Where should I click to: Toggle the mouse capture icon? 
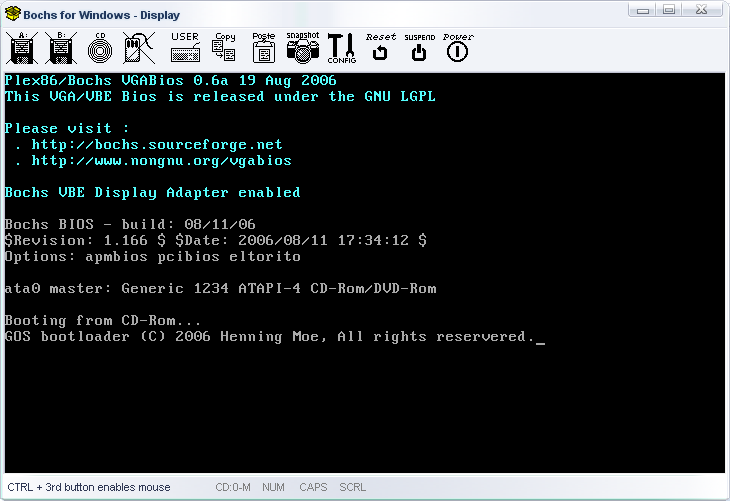click(139, 48)
